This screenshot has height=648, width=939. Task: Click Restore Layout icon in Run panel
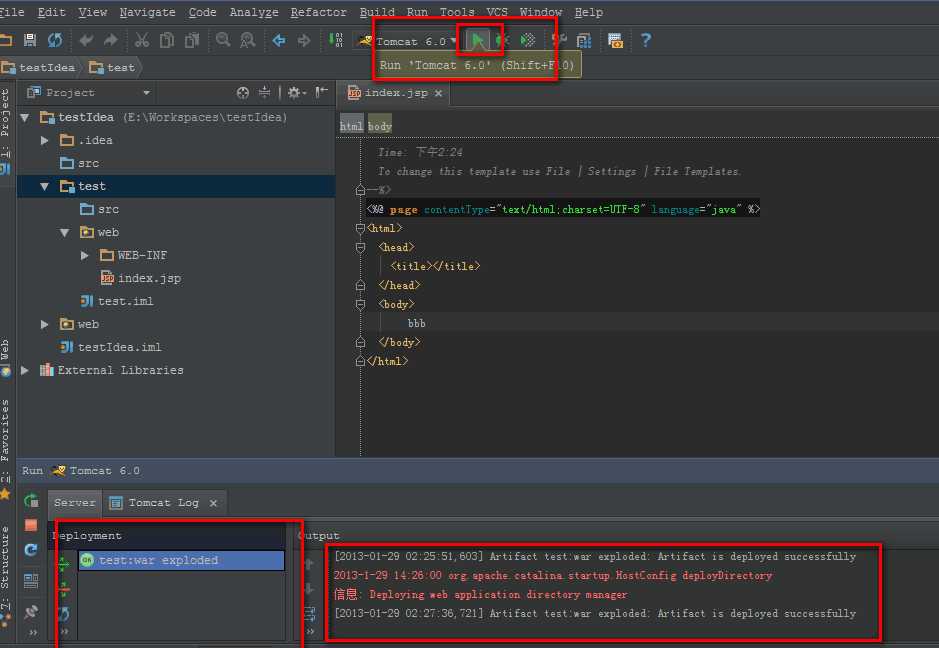point(31,580)
